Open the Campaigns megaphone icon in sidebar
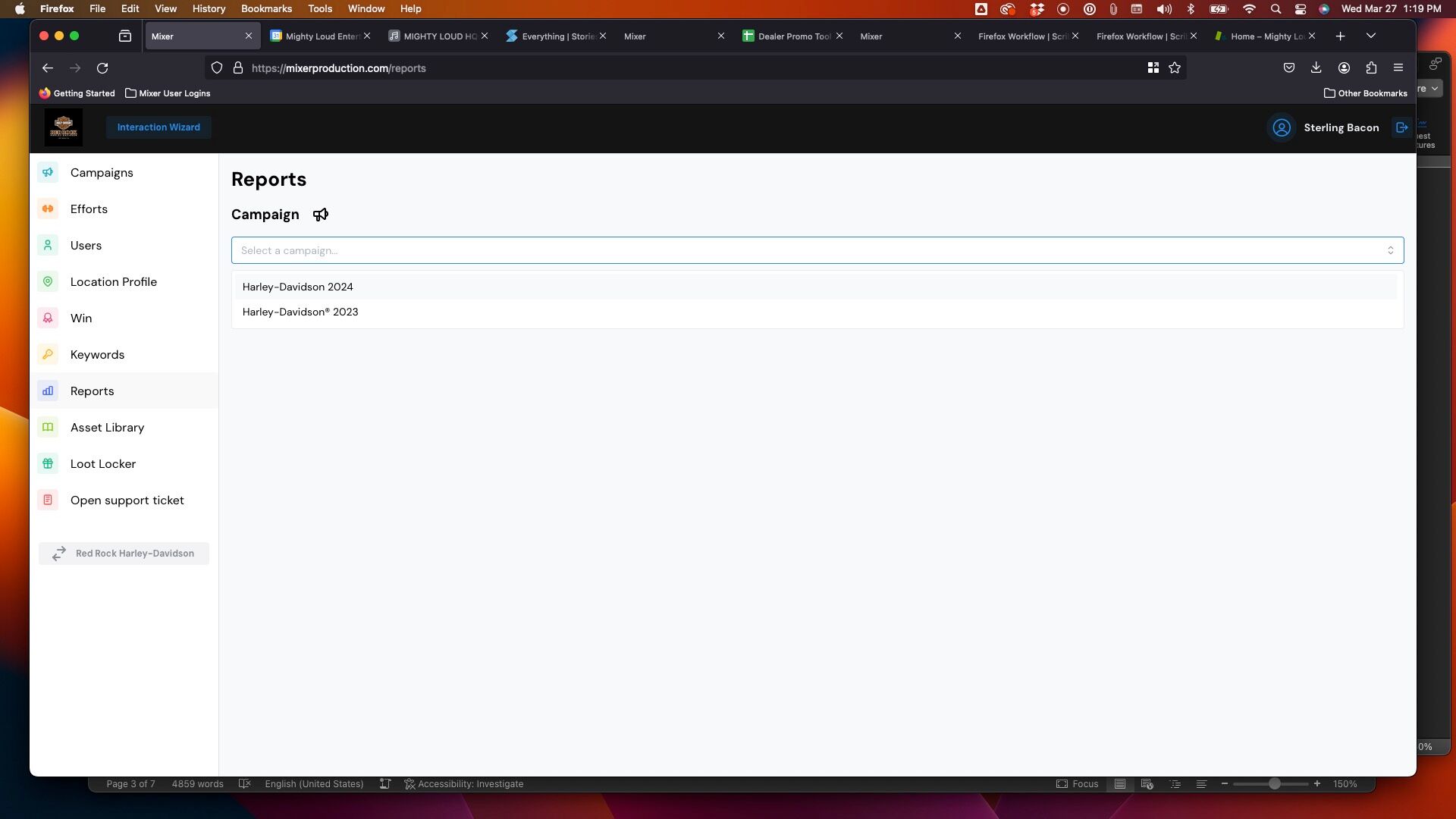1456x819 pixels. (x=48, y=172)
